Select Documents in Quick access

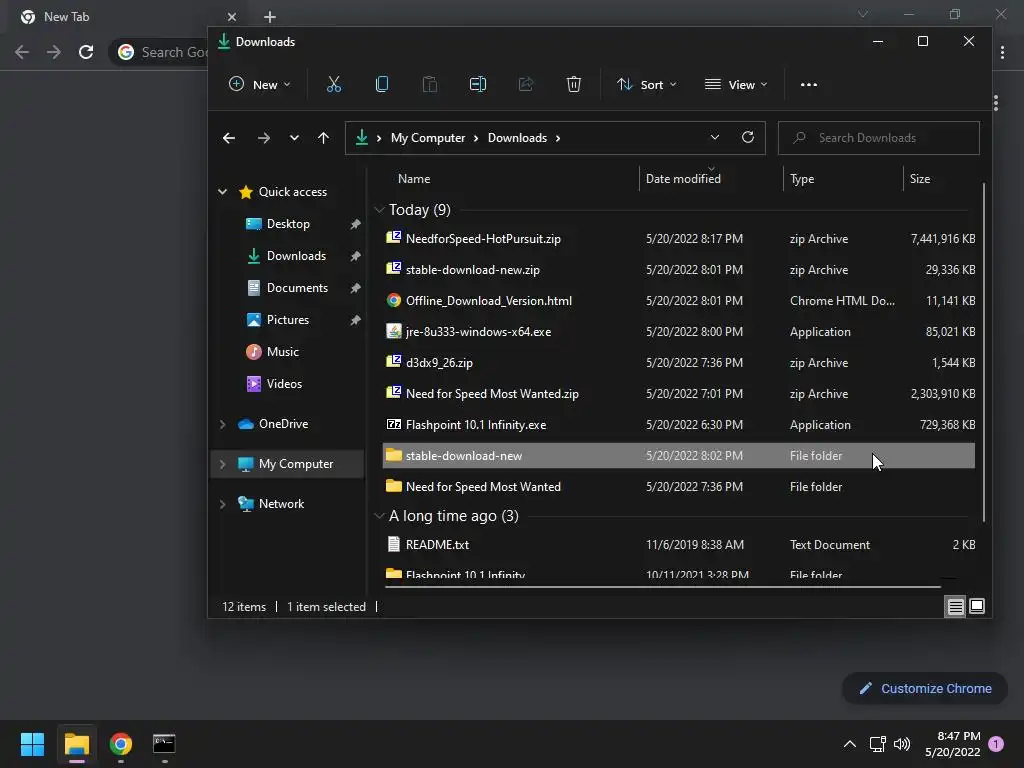297,288
